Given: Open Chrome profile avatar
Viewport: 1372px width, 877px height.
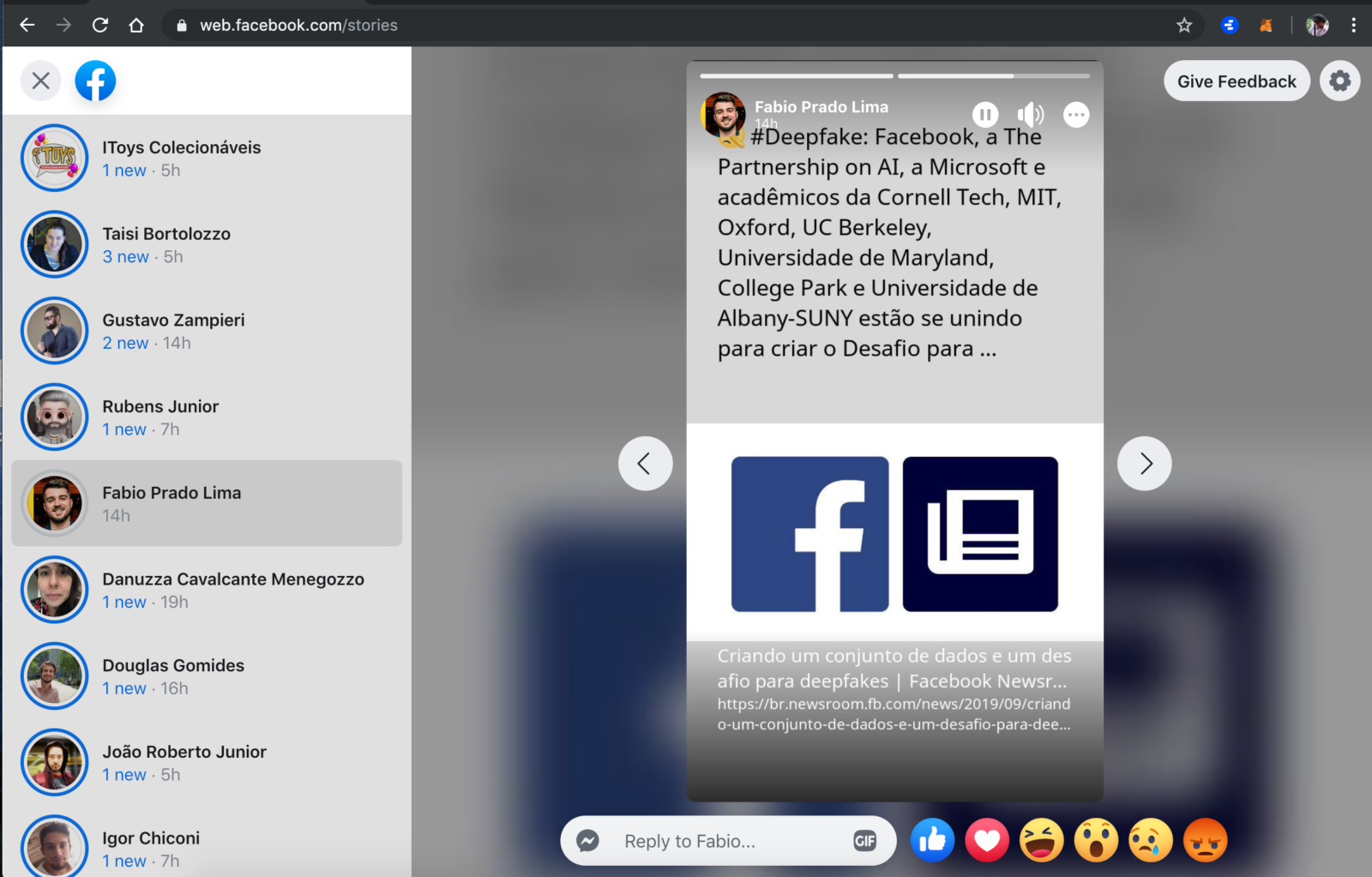Looking at the screenshot, I should [1317, 25].
